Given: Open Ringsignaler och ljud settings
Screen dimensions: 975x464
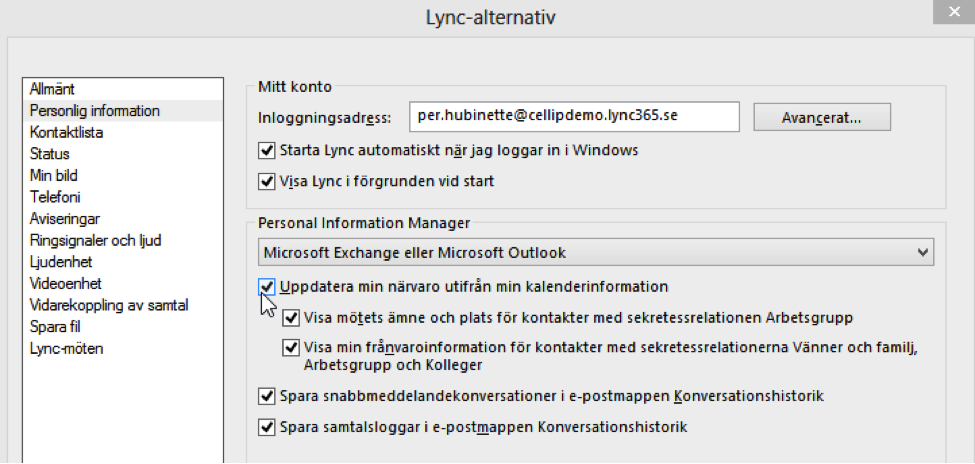Looking at the screenshot, I should (96, 240).
